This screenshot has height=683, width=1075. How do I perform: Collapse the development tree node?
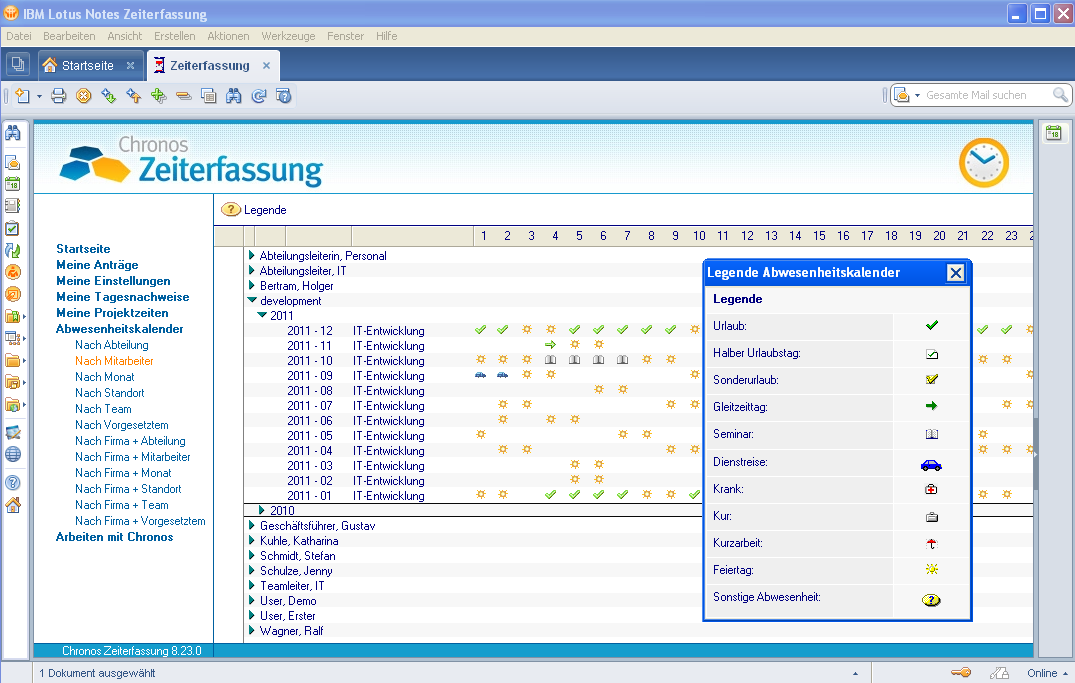click(252, 300)
